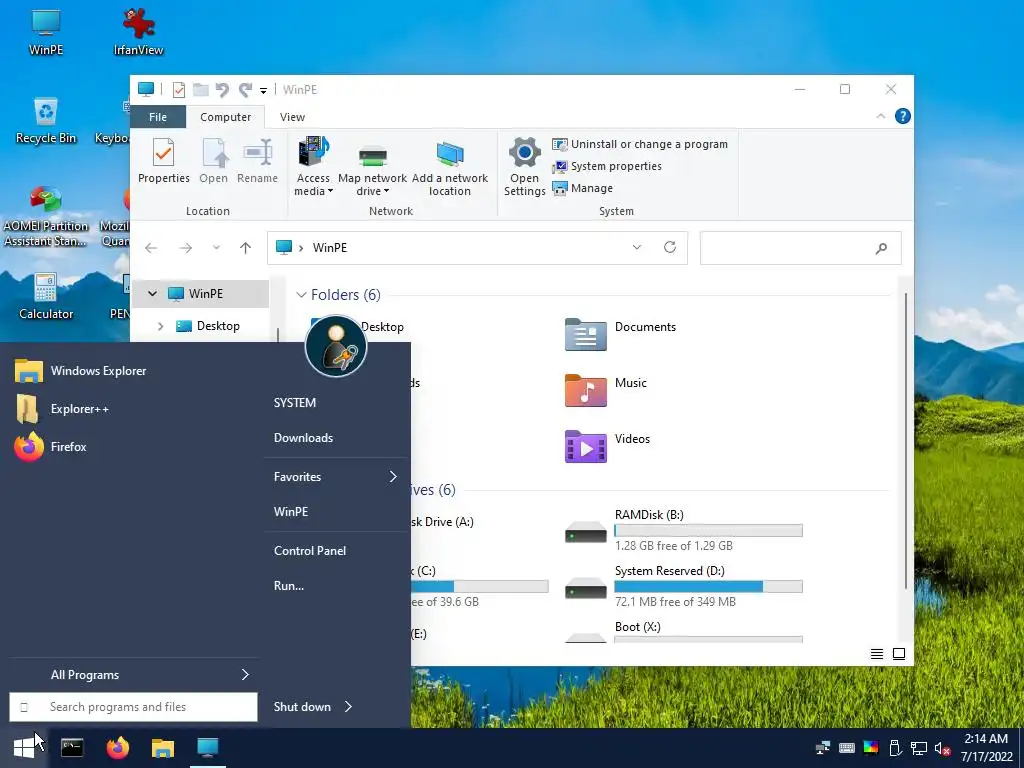Image resolution: width=1024 pixels, height=768 pixels.
Task: Switch to the File tab
Action: [158, 117]
